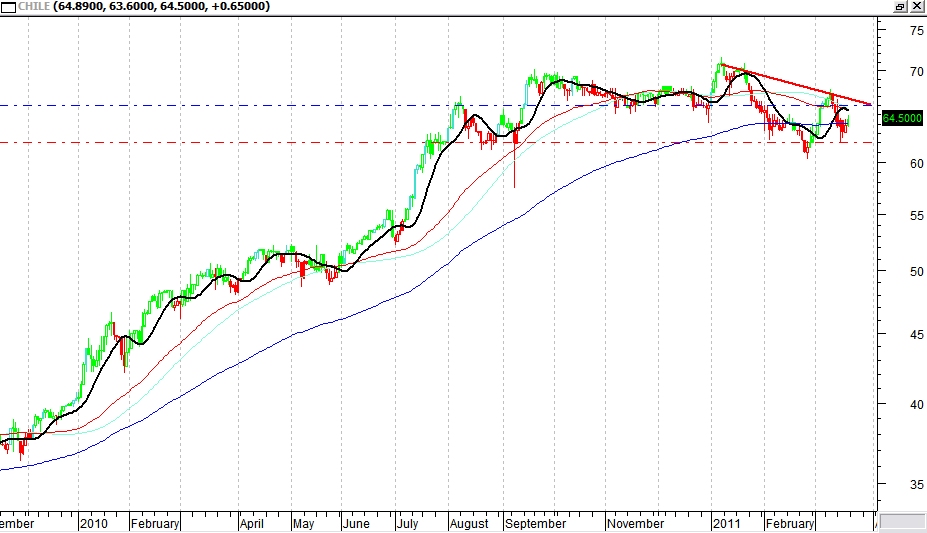927x533 pixels.
Task: Click the November date axis label
Action: pos(636,524)
